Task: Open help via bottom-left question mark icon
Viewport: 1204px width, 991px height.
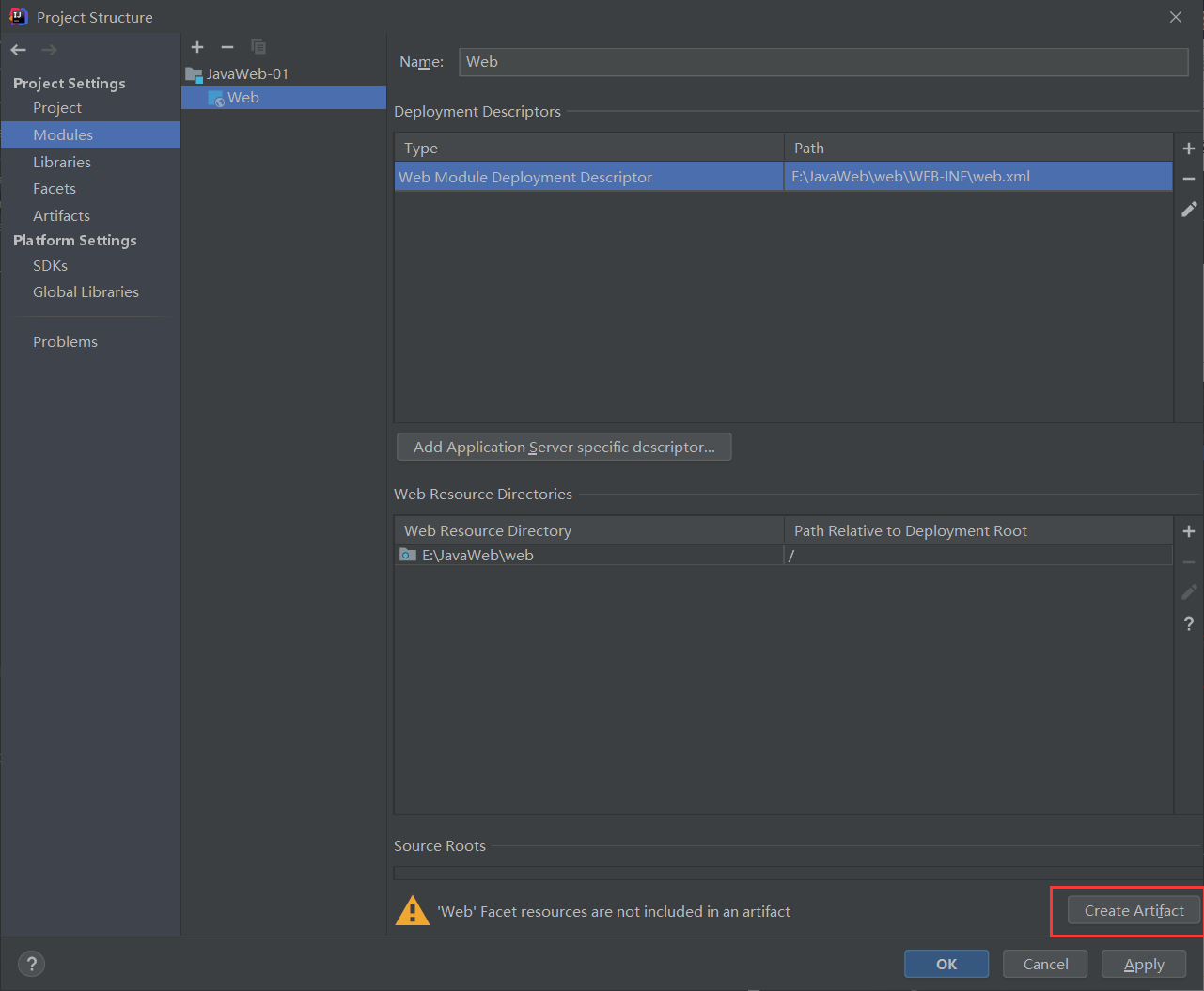Action: point(31,964)
